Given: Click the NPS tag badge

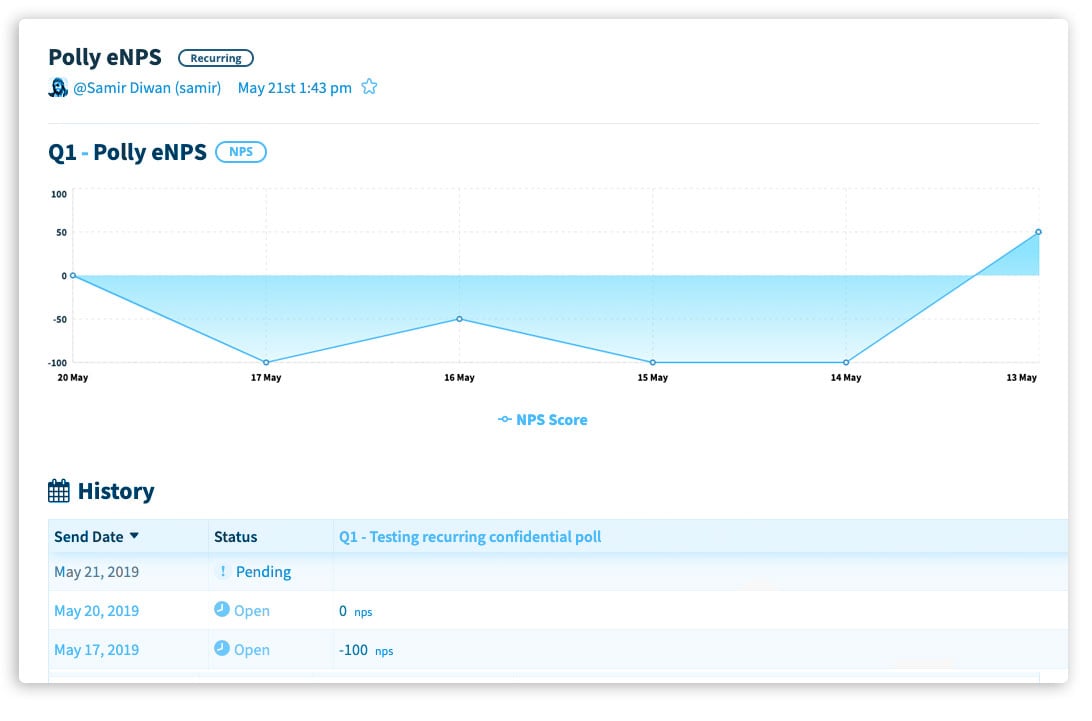Looking at the screenshot, I should 241,152.
